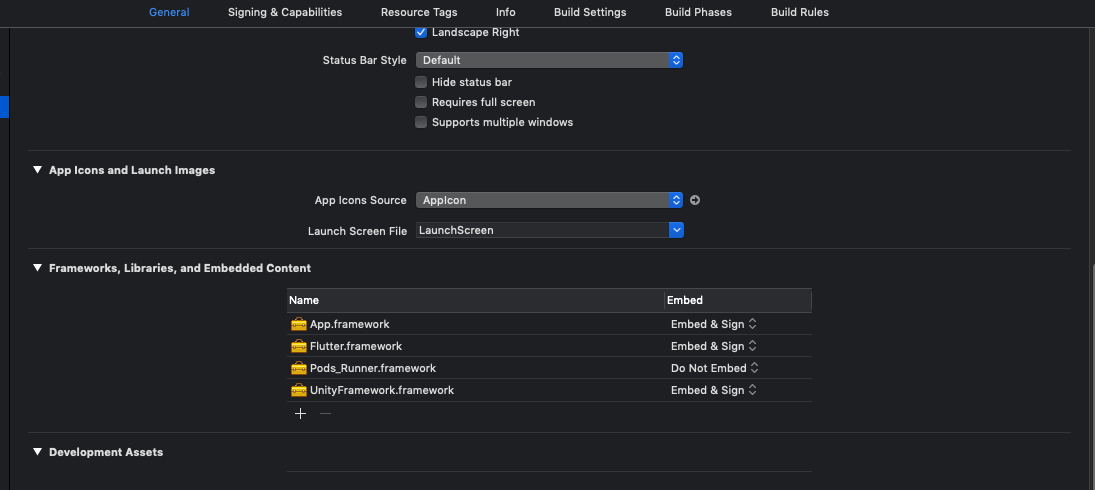Click the Status Bar Style label
Screen dimensions: 1095x490
(x=365, y=60)
